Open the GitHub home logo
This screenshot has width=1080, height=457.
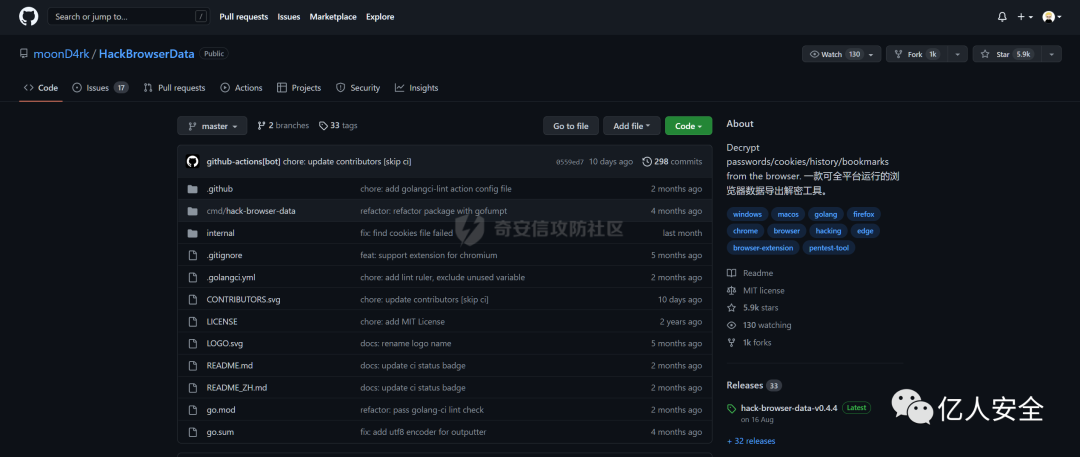click(28, 17)
